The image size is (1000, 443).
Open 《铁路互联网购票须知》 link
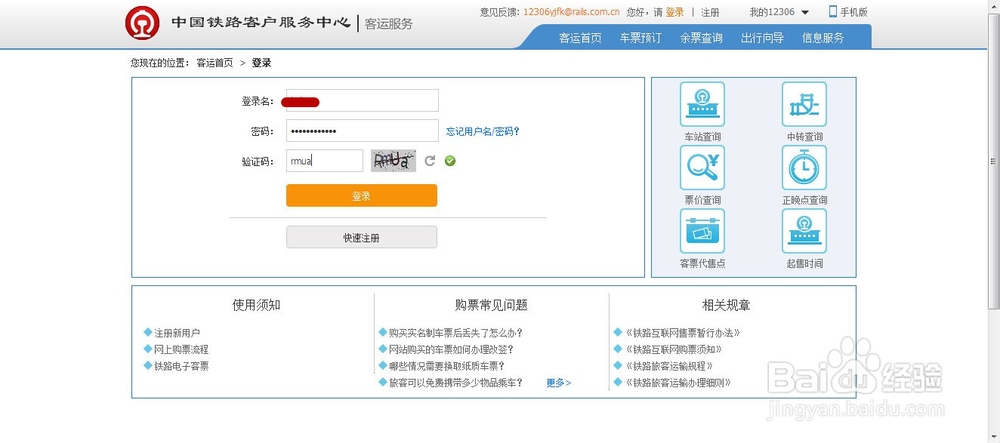point(673,349)
